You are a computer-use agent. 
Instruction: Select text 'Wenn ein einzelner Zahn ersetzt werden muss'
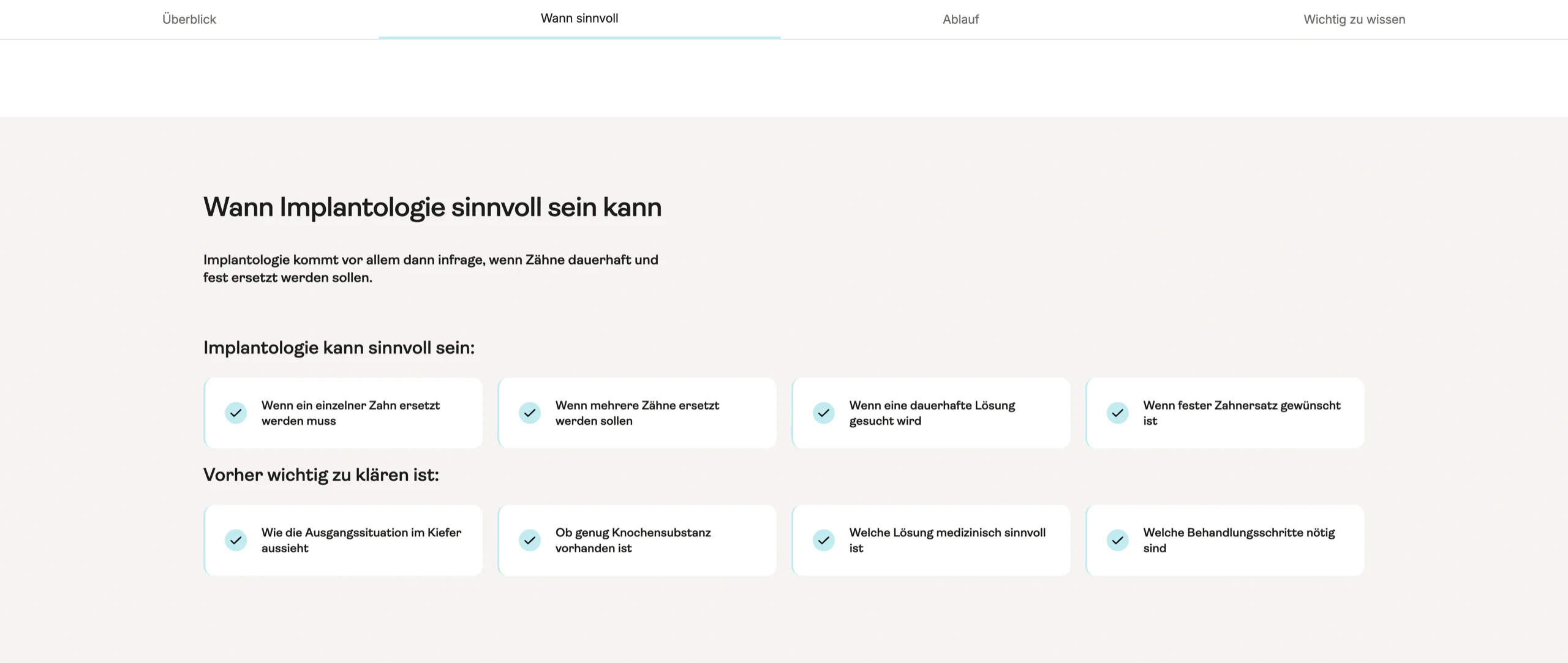350,413
